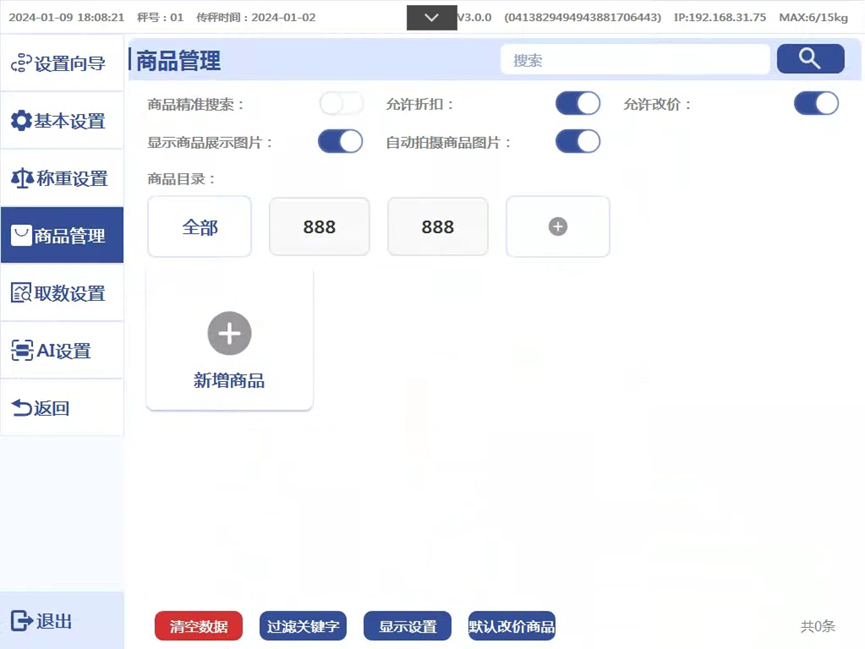
Task: Select the 全部 category tab
Action: [x=200, y=227]
